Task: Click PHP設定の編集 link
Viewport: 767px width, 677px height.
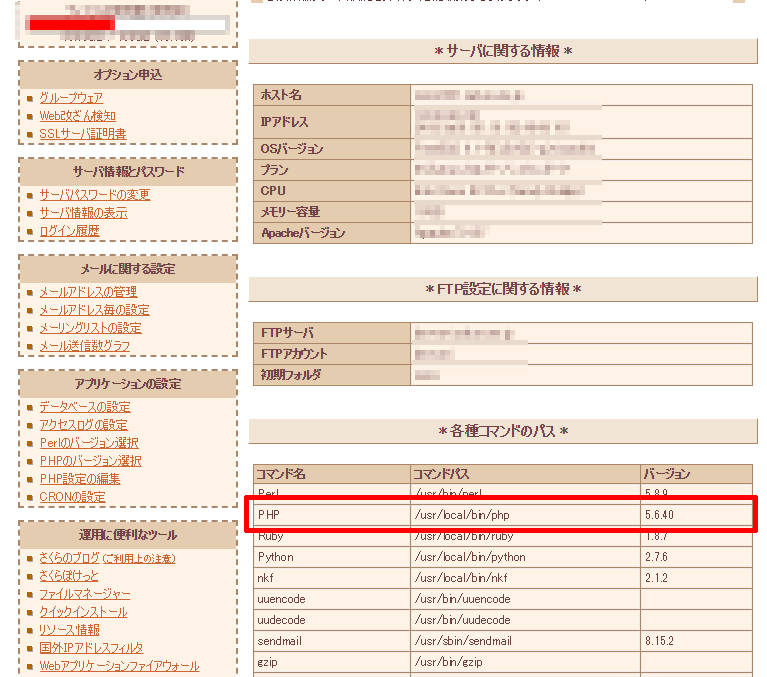Action: point(79,479)
